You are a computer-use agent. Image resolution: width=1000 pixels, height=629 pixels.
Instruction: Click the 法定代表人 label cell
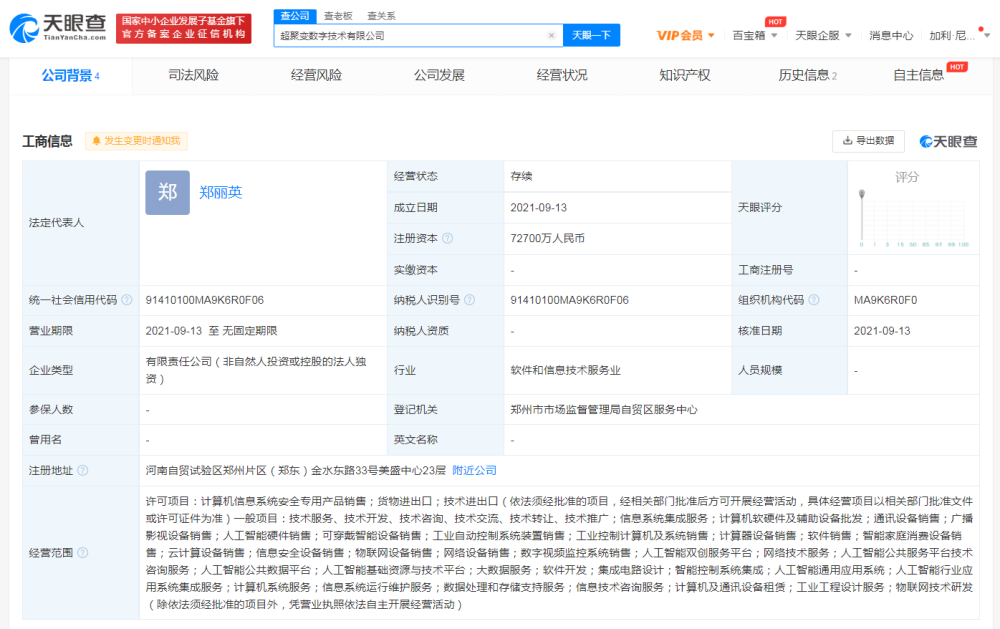tap(81, 223)
